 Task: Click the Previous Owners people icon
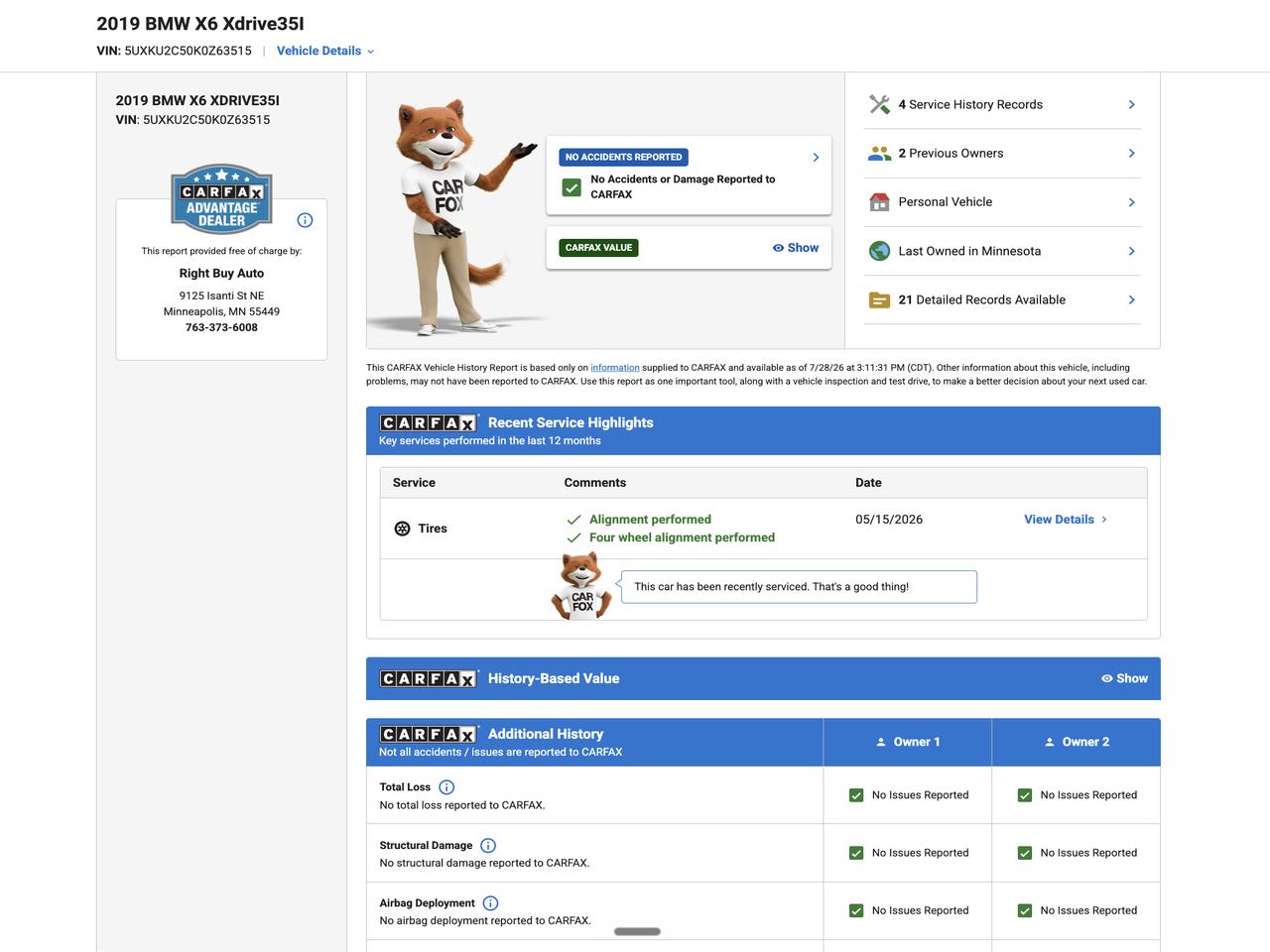879,154
